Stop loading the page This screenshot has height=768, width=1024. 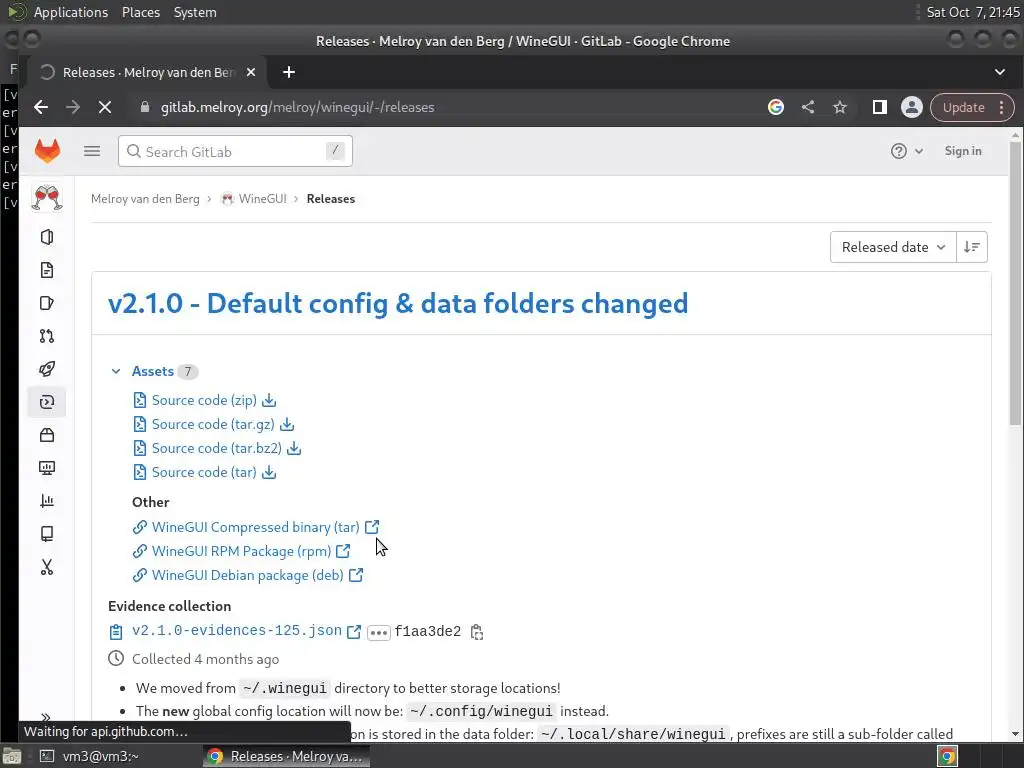point(104,107)
